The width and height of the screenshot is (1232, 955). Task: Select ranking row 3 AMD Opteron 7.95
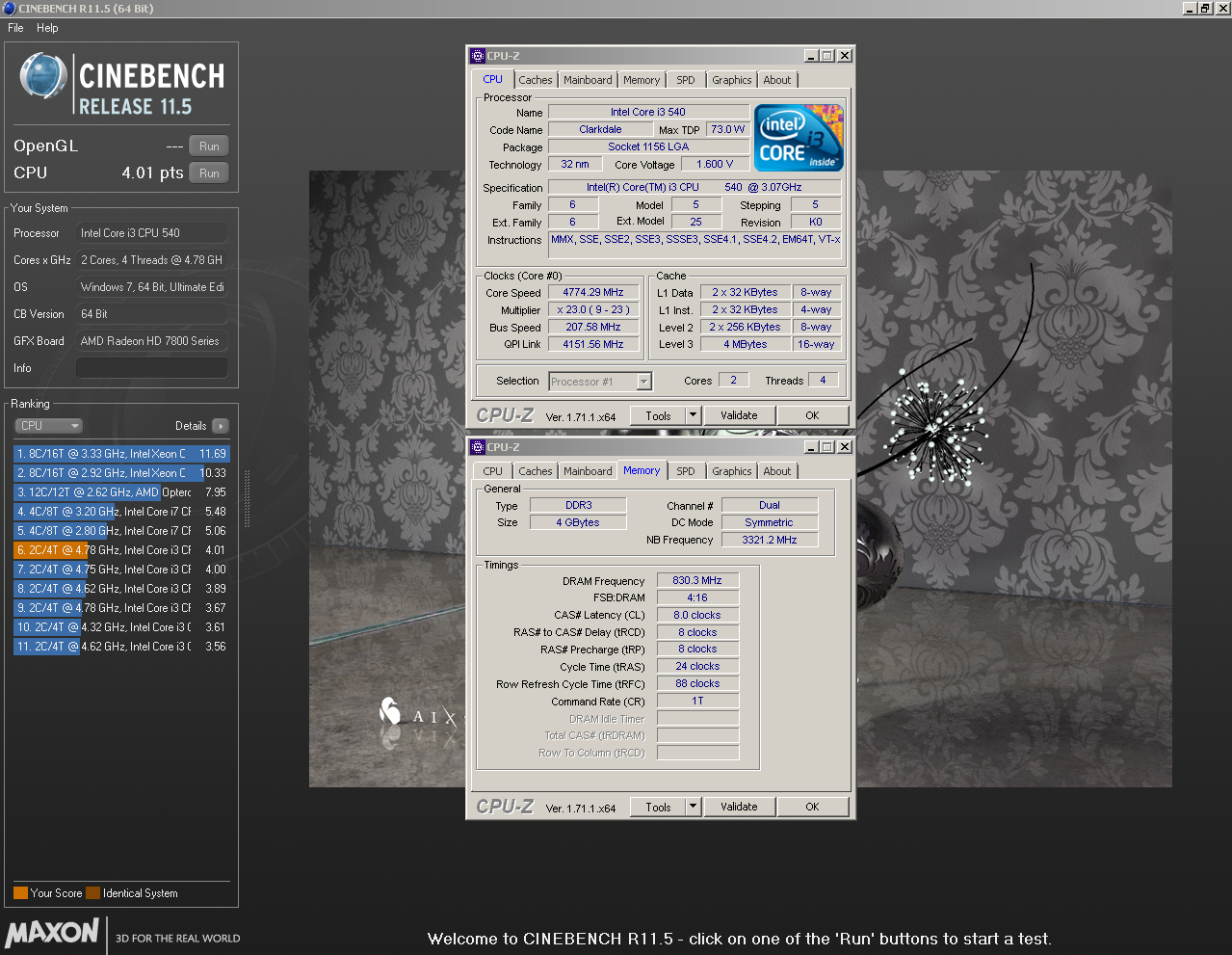121,492
